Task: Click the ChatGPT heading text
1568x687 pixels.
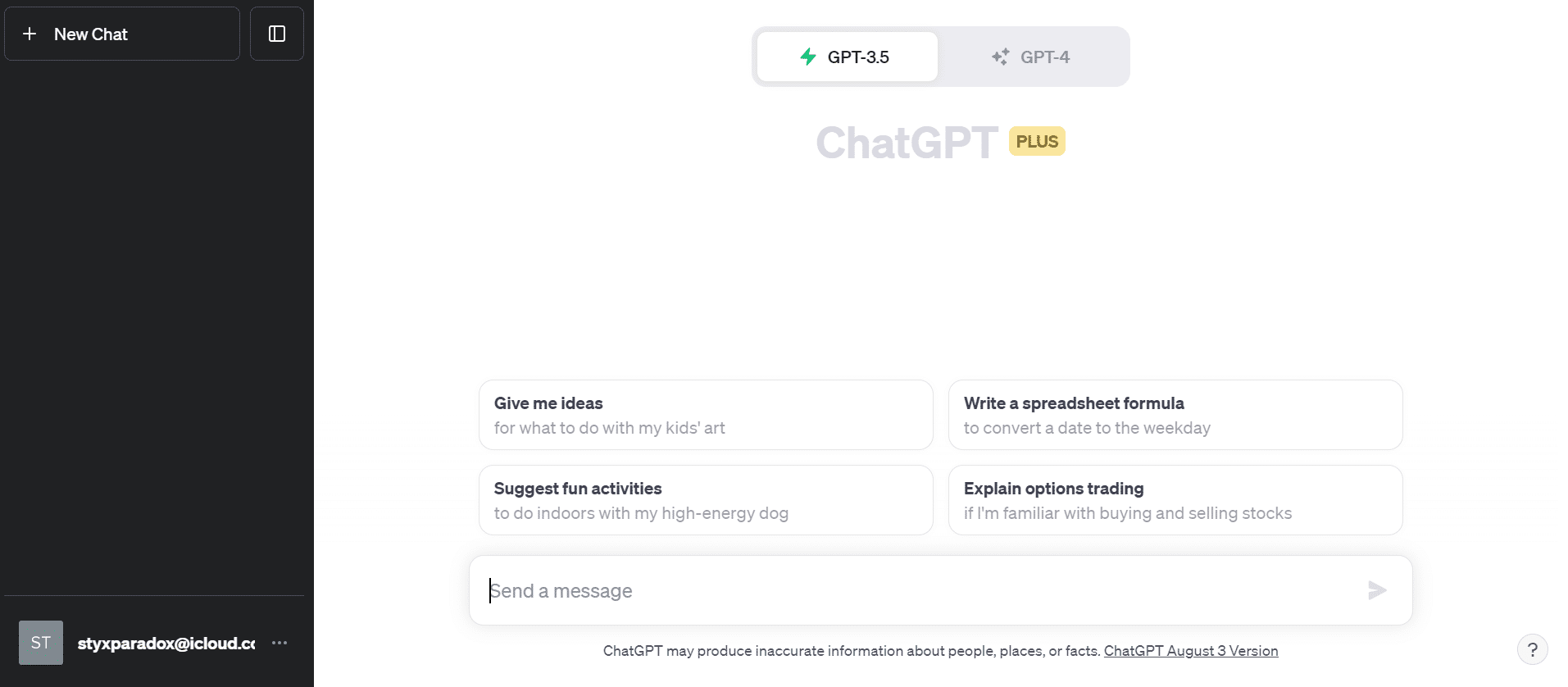Action: (907, 143)
